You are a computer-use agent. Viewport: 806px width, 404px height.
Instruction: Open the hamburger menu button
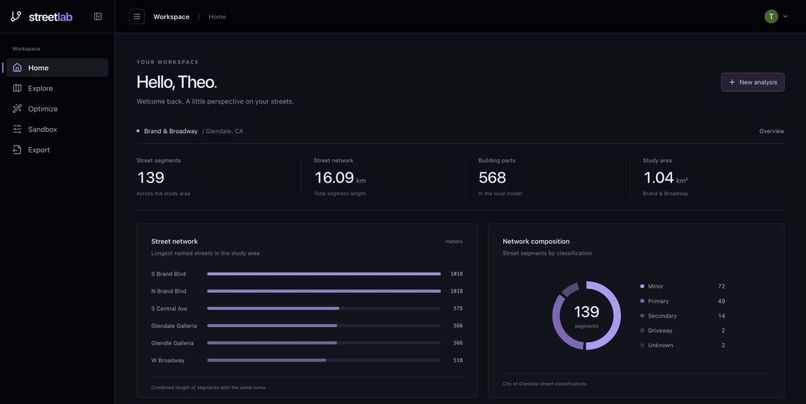137,16
